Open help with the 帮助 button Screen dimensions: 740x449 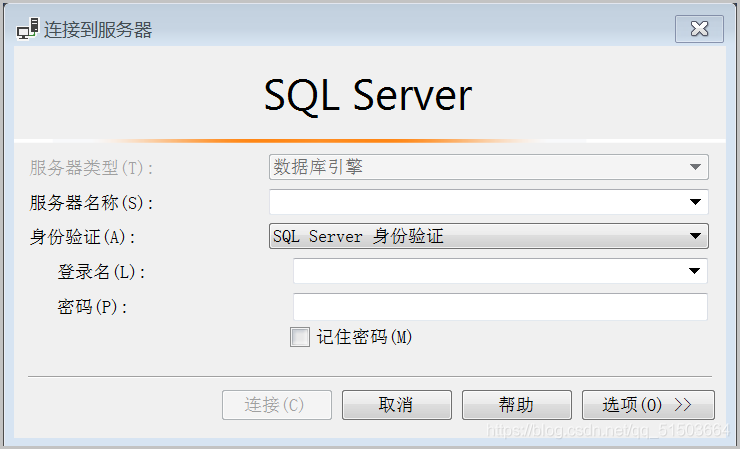pyautogui.click(x=517, y=405)
